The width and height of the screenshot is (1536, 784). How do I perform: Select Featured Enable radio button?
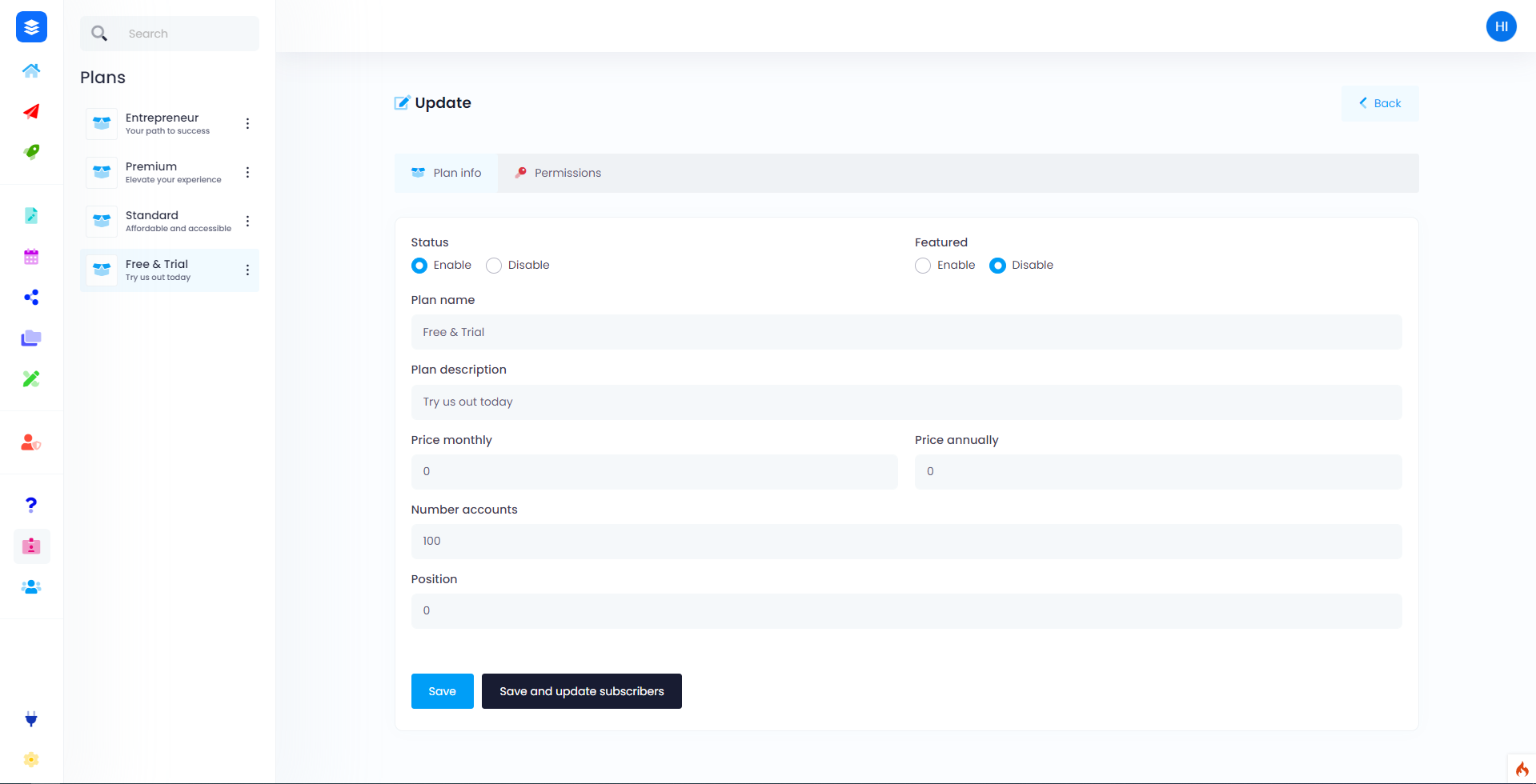(923, 266)
